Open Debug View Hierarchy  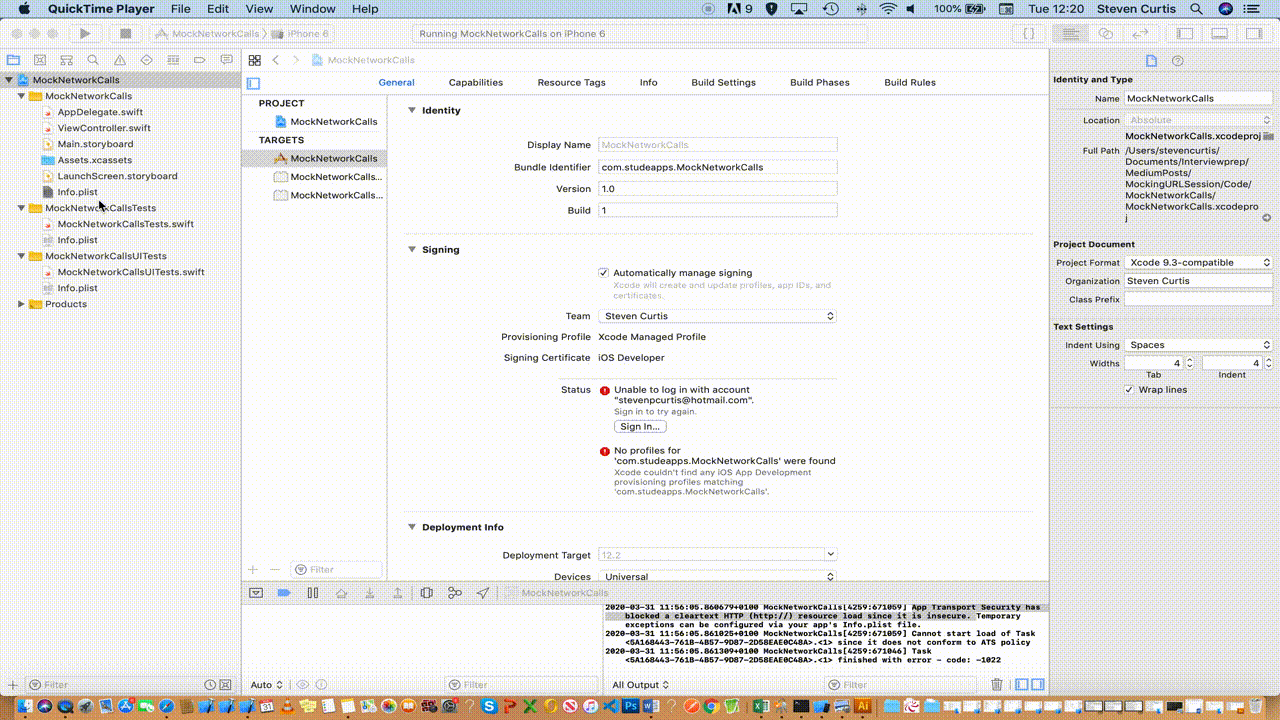[x=427, y=593]
